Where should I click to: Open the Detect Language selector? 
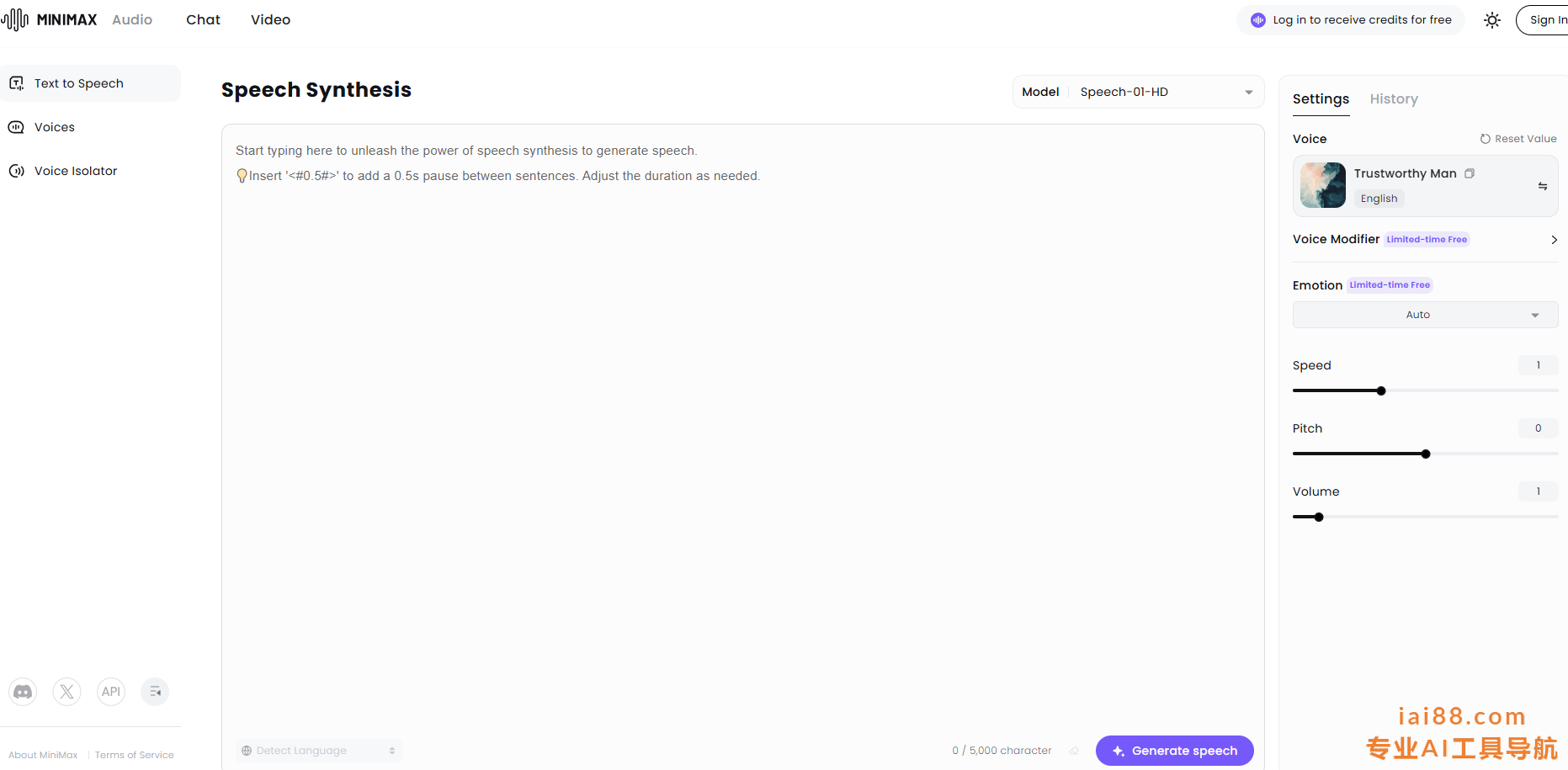coord(318,751)
